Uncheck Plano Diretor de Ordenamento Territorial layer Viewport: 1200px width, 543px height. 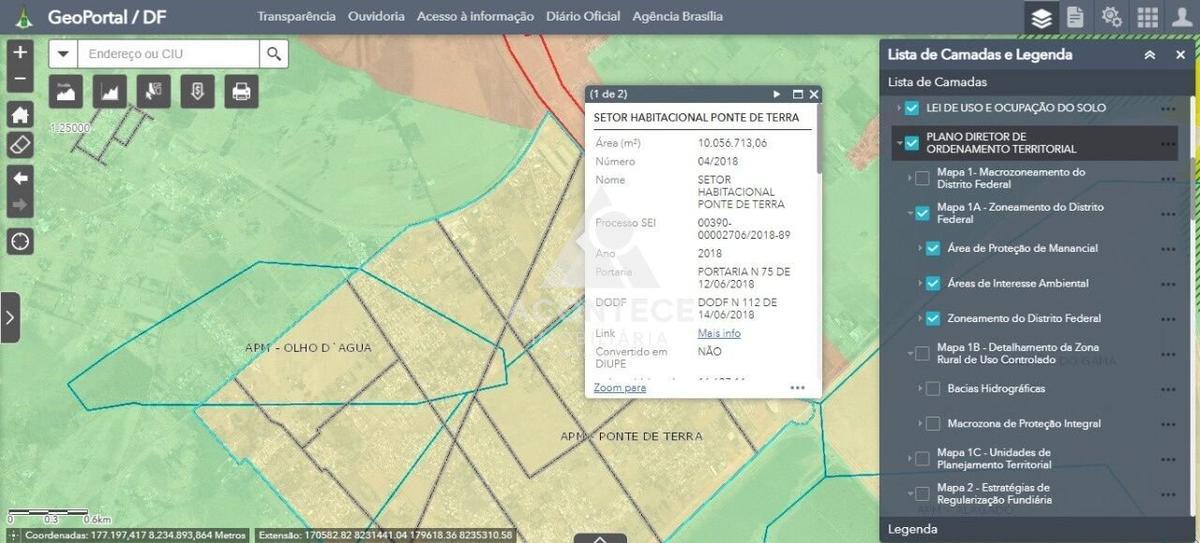[912, 143]
